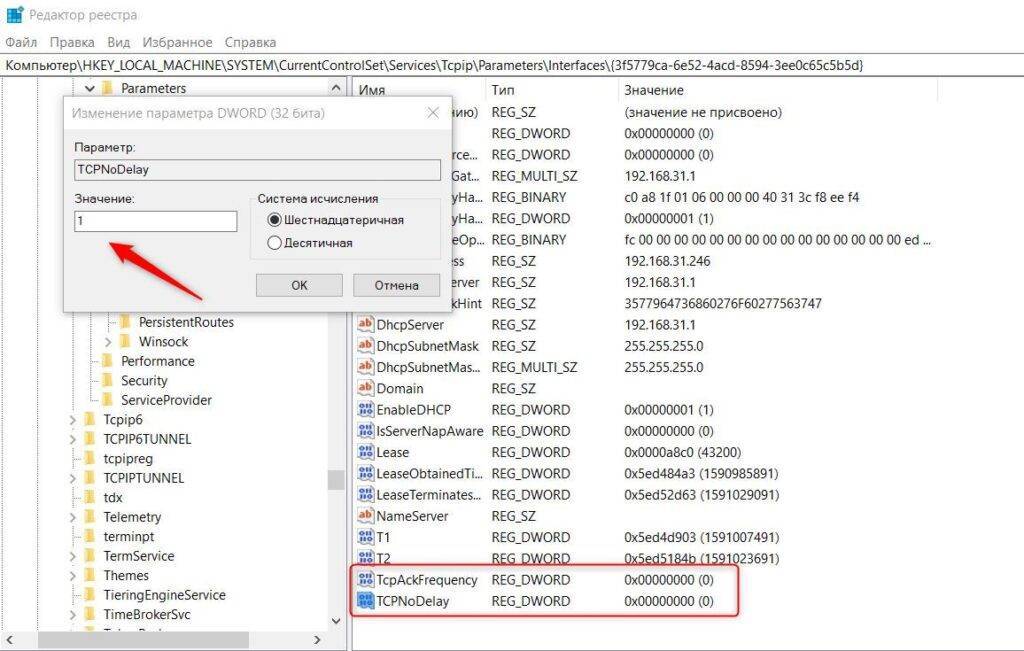Open the Вид menu
1024x651 pixels.
(x=118, y=42)
